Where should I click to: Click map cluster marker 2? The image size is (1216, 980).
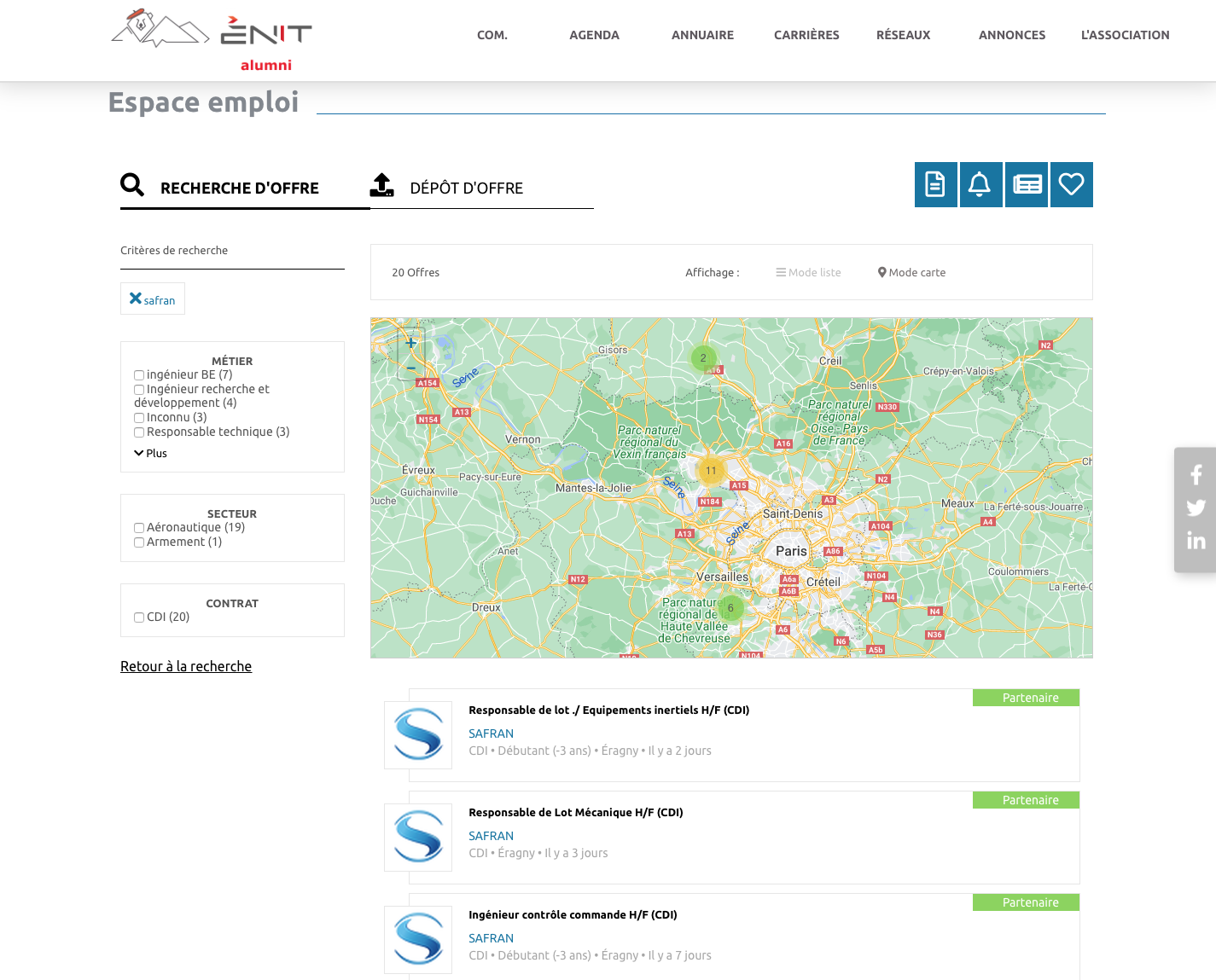pos(703,358)
